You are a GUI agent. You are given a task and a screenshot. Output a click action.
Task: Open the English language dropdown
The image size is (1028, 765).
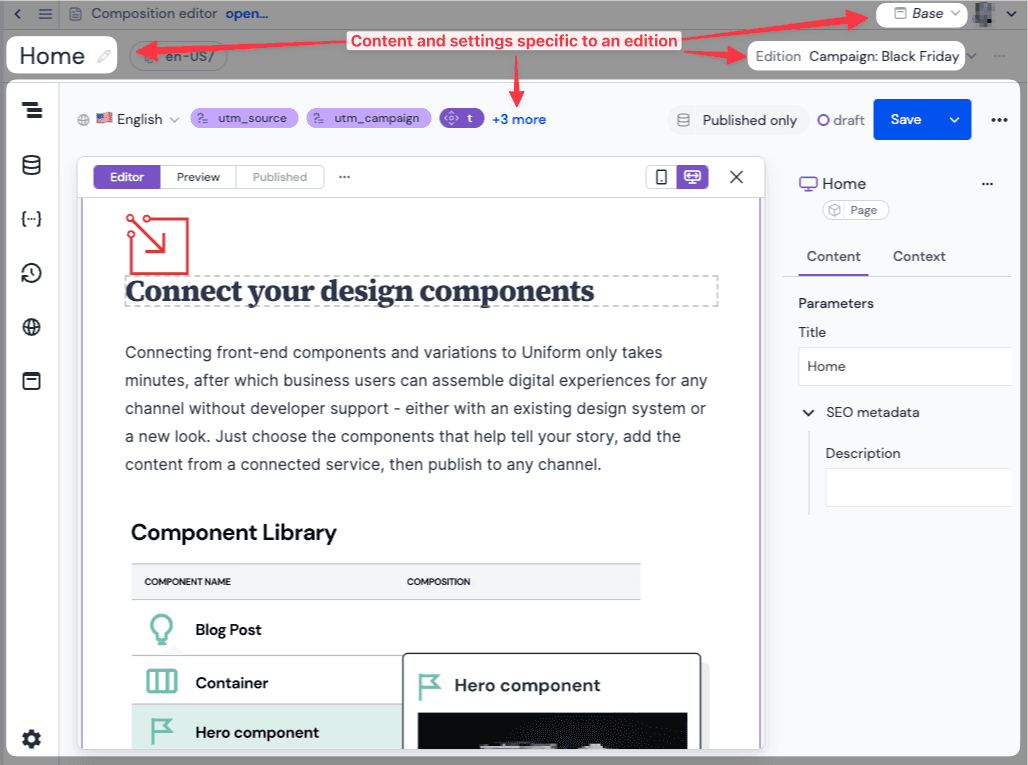tap(138, 119)
